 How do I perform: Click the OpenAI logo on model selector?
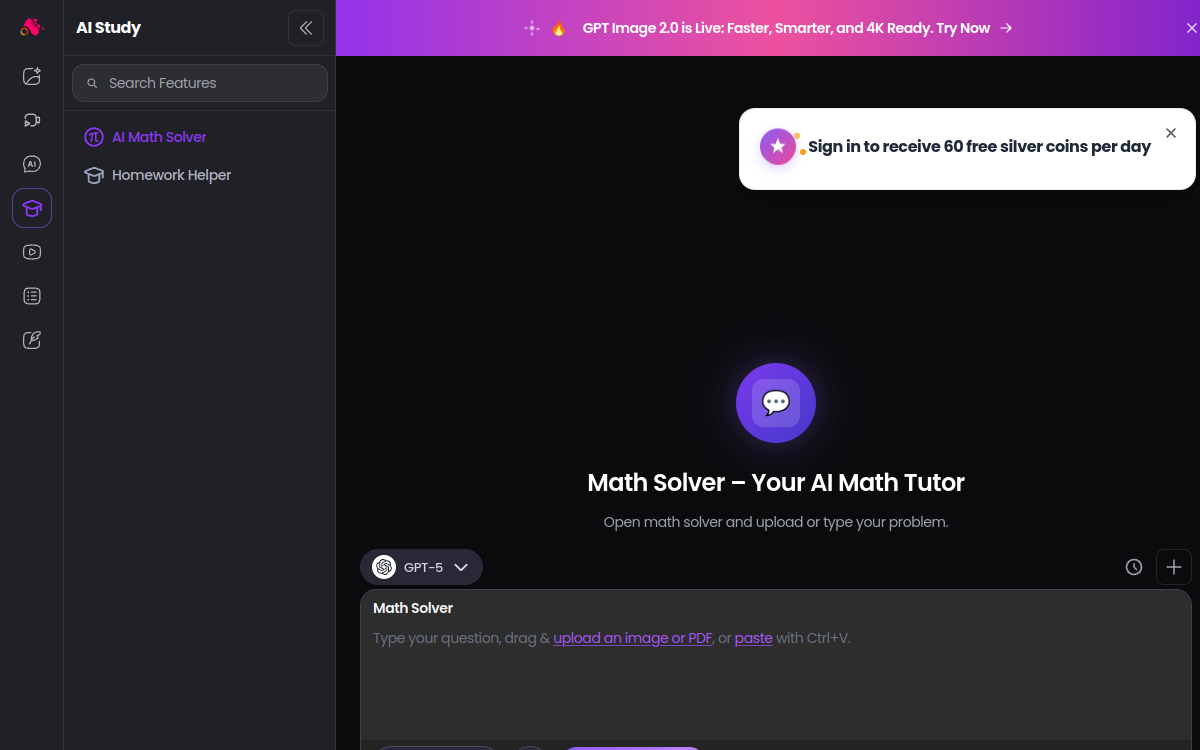pos(384,567)
